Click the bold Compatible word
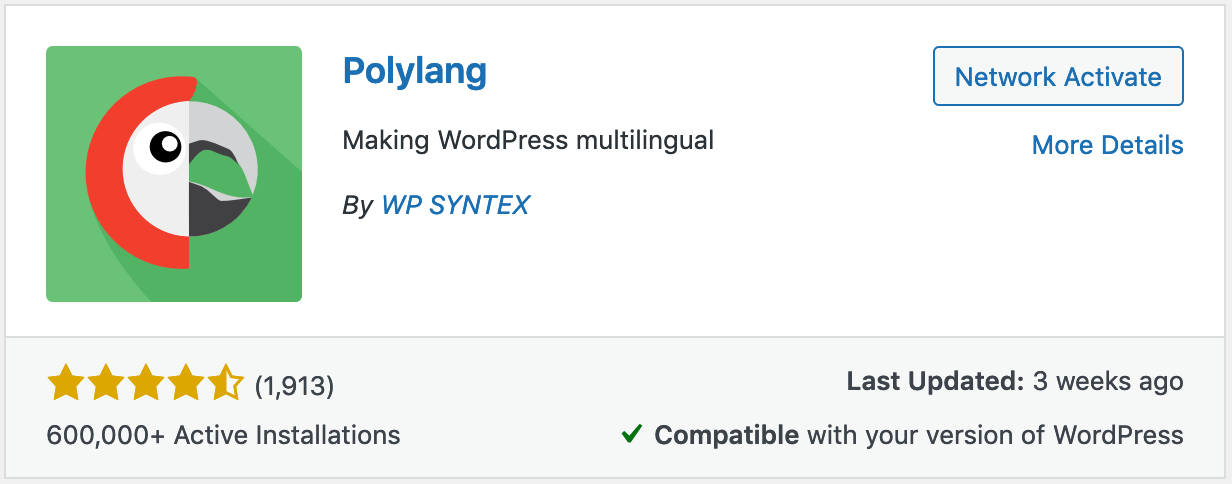Viewport: 1232px width, 484px height. [x=726, y=435]
